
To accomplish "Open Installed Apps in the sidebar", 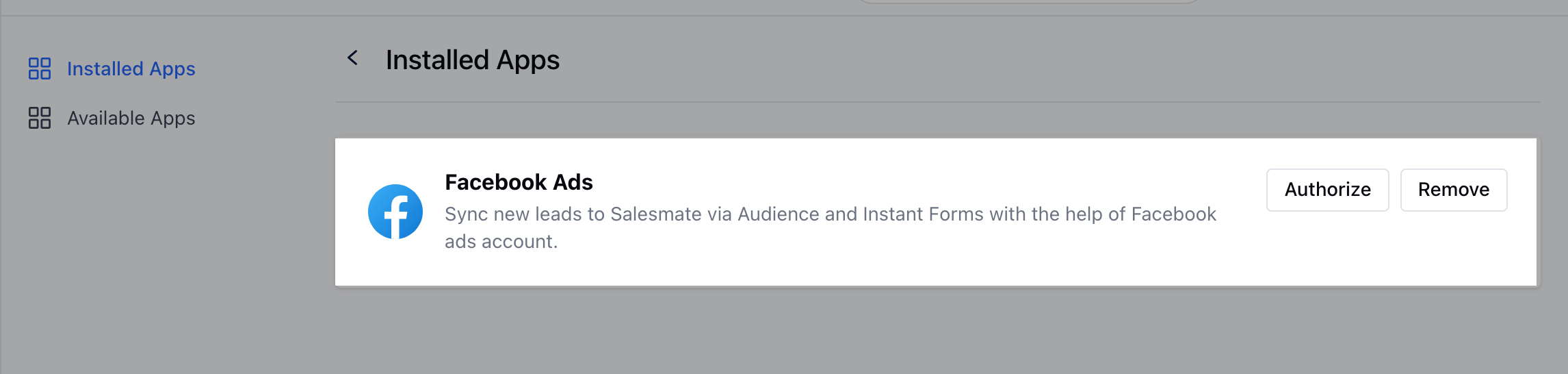I will click(x=112, y=68).
